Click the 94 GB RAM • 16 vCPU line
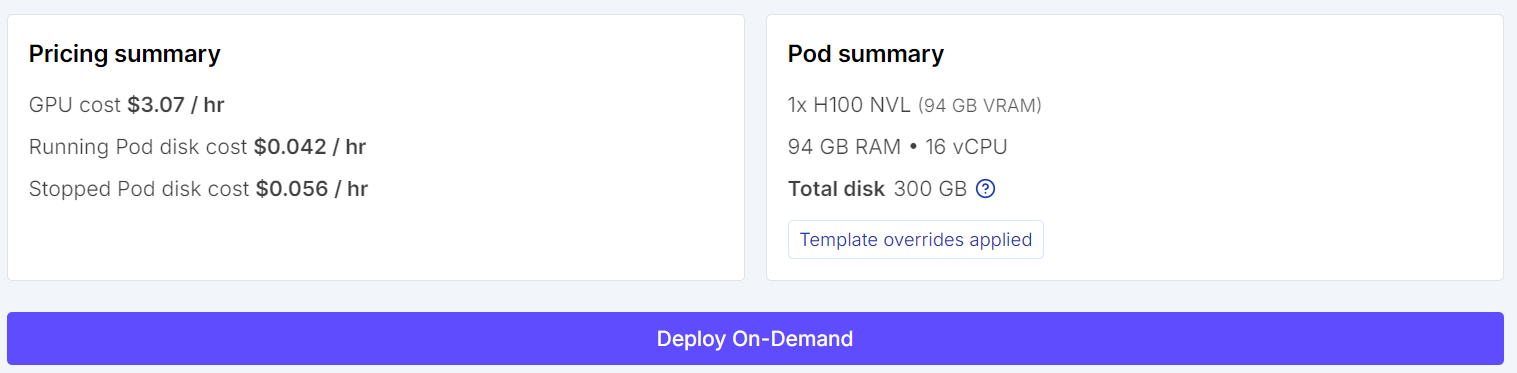 pyautogui.click(x=898, y=147)
